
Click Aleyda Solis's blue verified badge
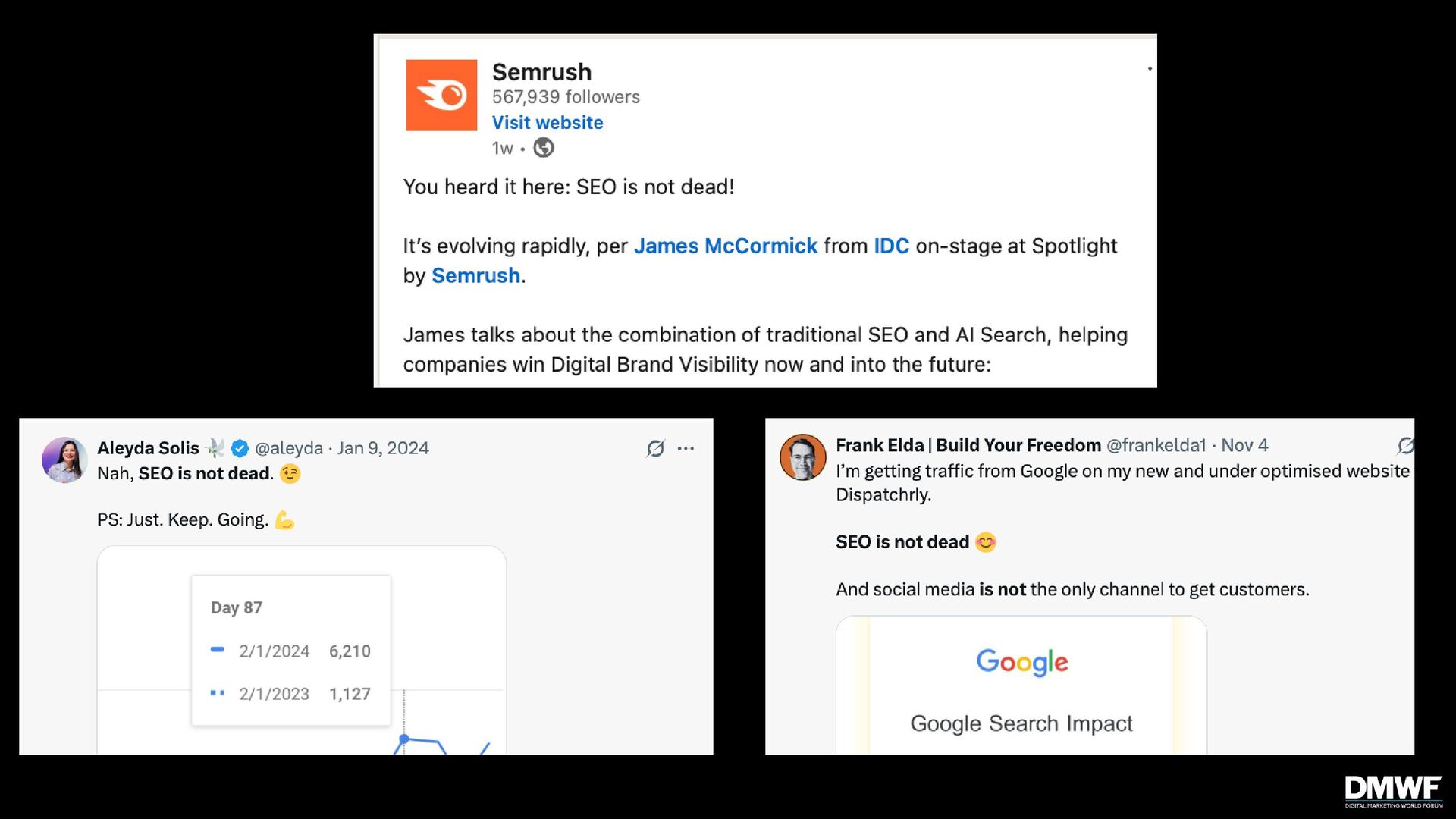coord(240,449)
